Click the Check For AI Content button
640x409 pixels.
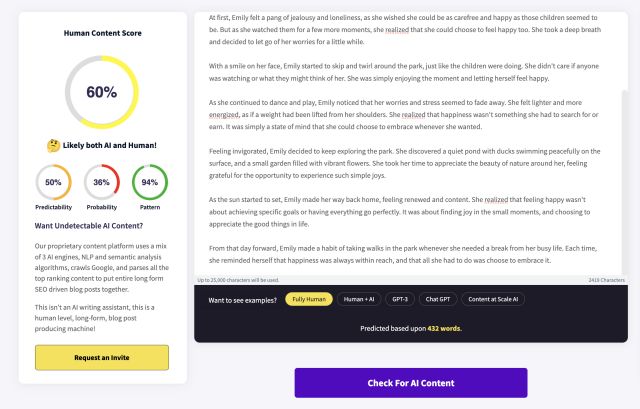pyautogui.click(x=411, y=383)
